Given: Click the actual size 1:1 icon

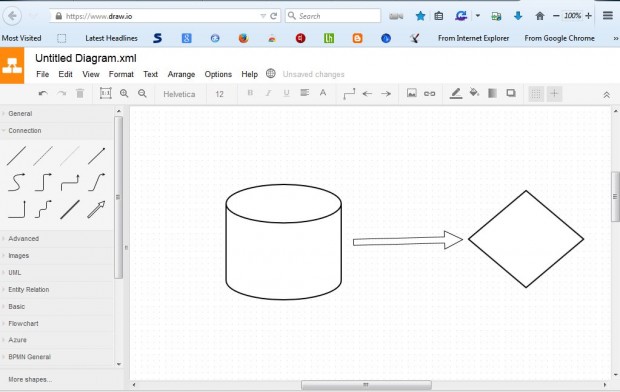Looking at the screenshot, I should [106, 93].
